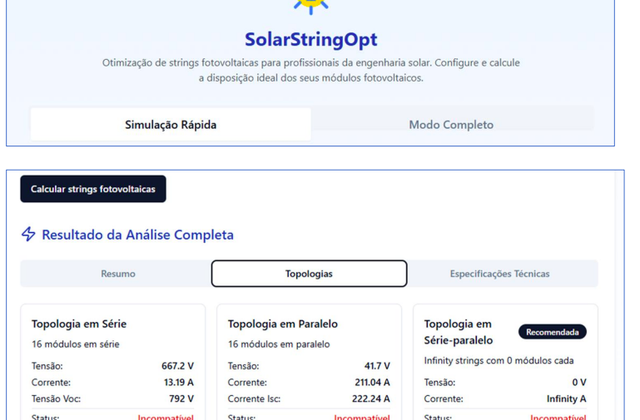The height and width of the screenshot is (420, 640).
Task: Click the lightning bolt icon beside Resultado
Action: [29, 234]
